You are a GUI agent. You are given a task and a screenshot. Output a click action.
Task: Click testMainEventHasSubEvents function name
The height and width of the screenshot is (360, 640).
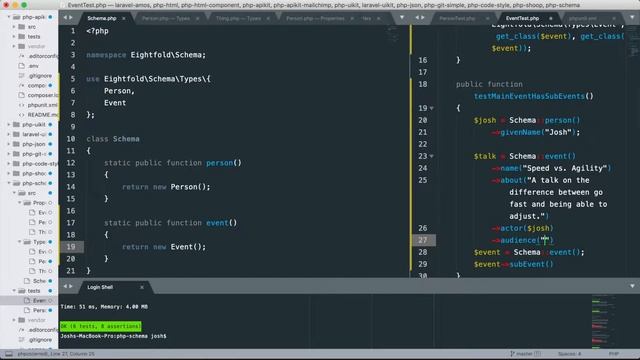coord(529,96)
